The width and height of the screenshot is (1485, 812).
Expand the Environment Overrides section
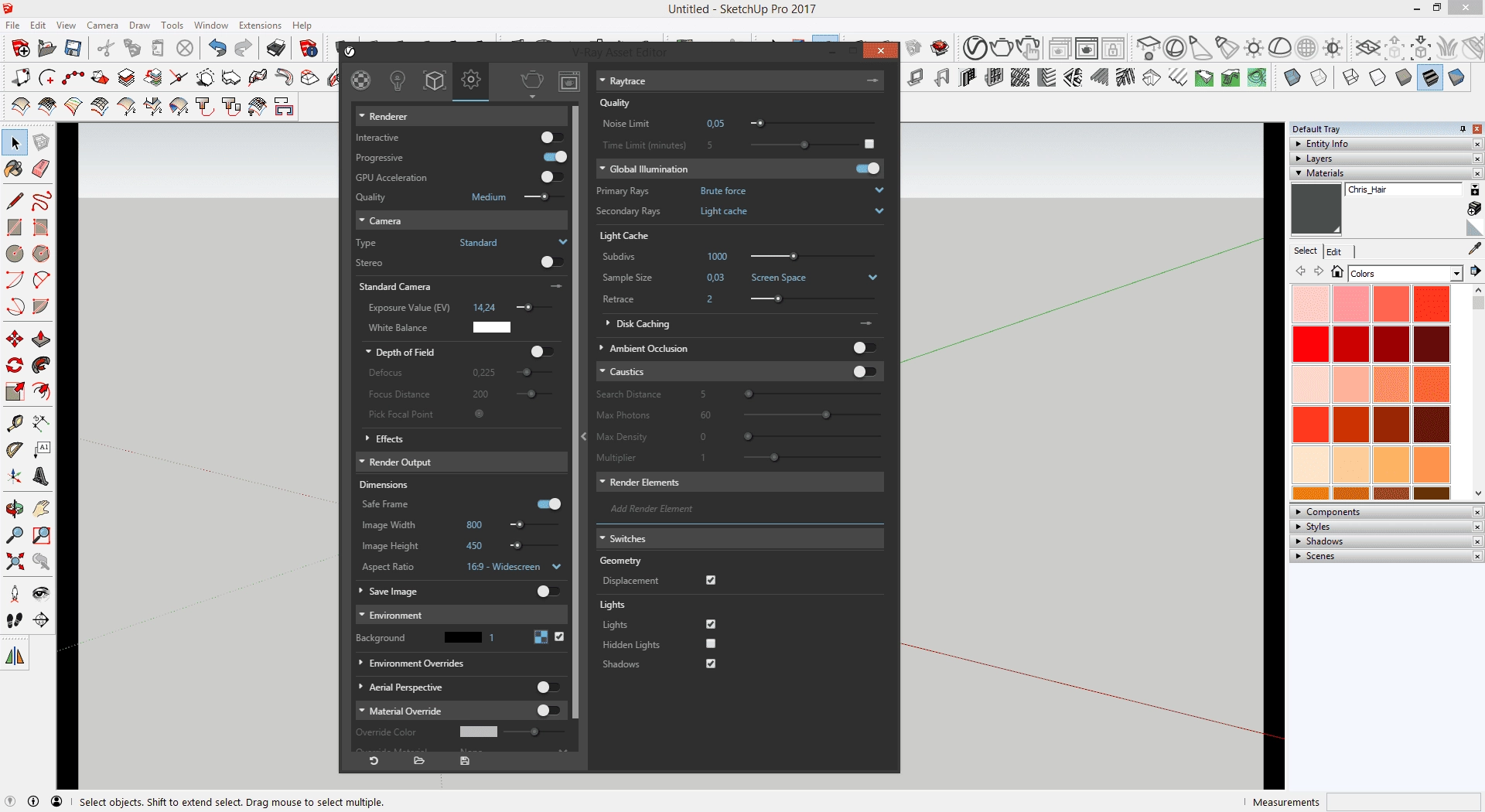pyautogui.click(x=416, y=663)
